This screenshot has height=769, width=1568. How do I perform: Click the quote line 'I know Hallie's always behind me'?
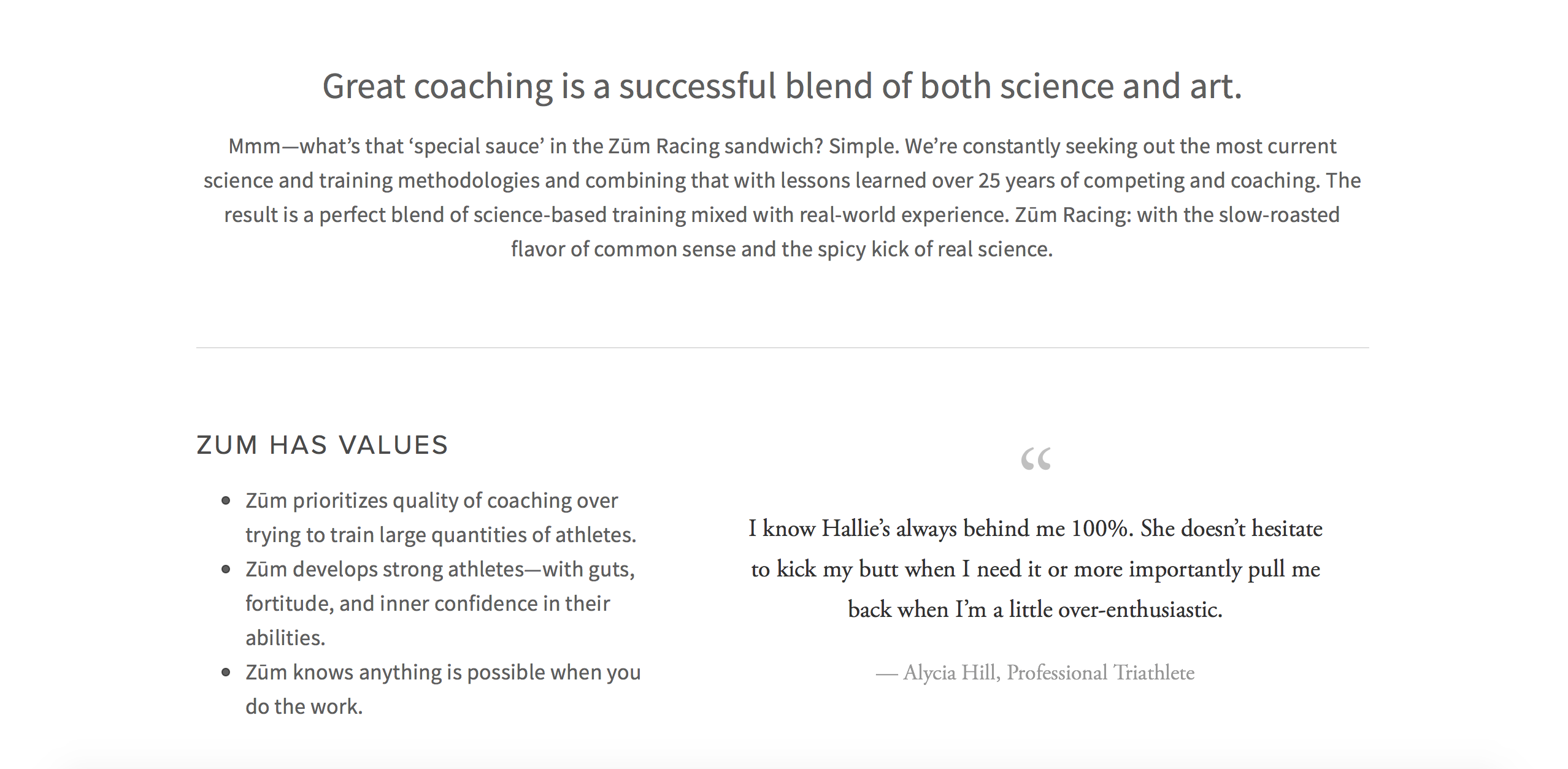(x=1036, y=529)
